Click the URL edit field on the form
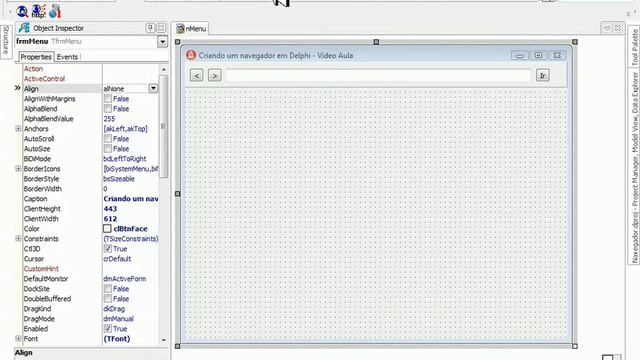 (378, 76)
